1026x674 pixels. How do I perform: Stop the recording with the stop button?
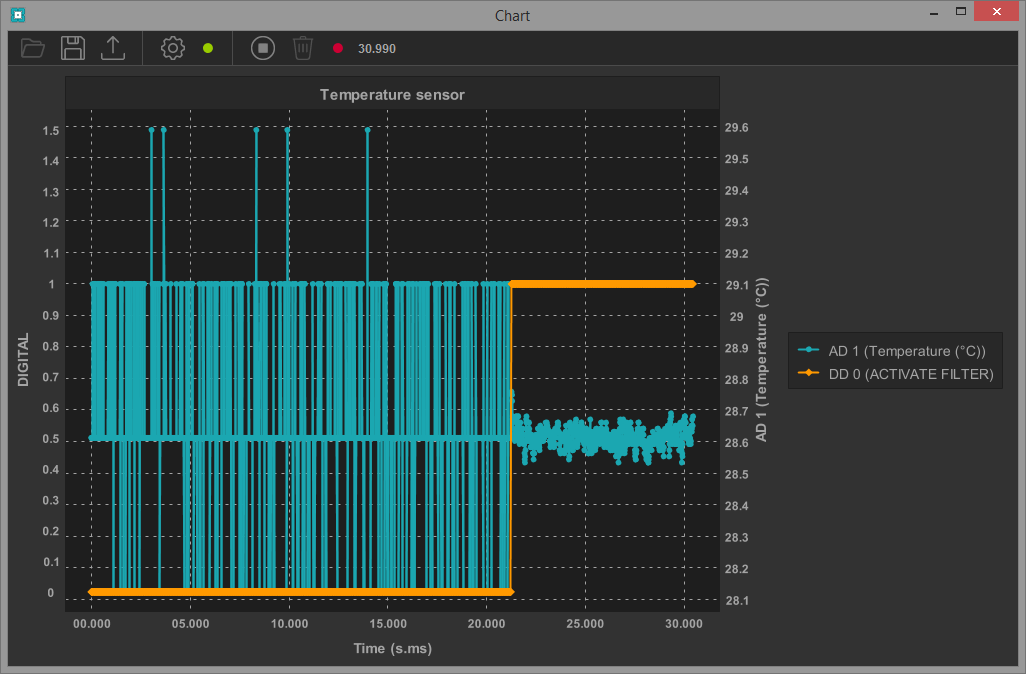[263, 48]
